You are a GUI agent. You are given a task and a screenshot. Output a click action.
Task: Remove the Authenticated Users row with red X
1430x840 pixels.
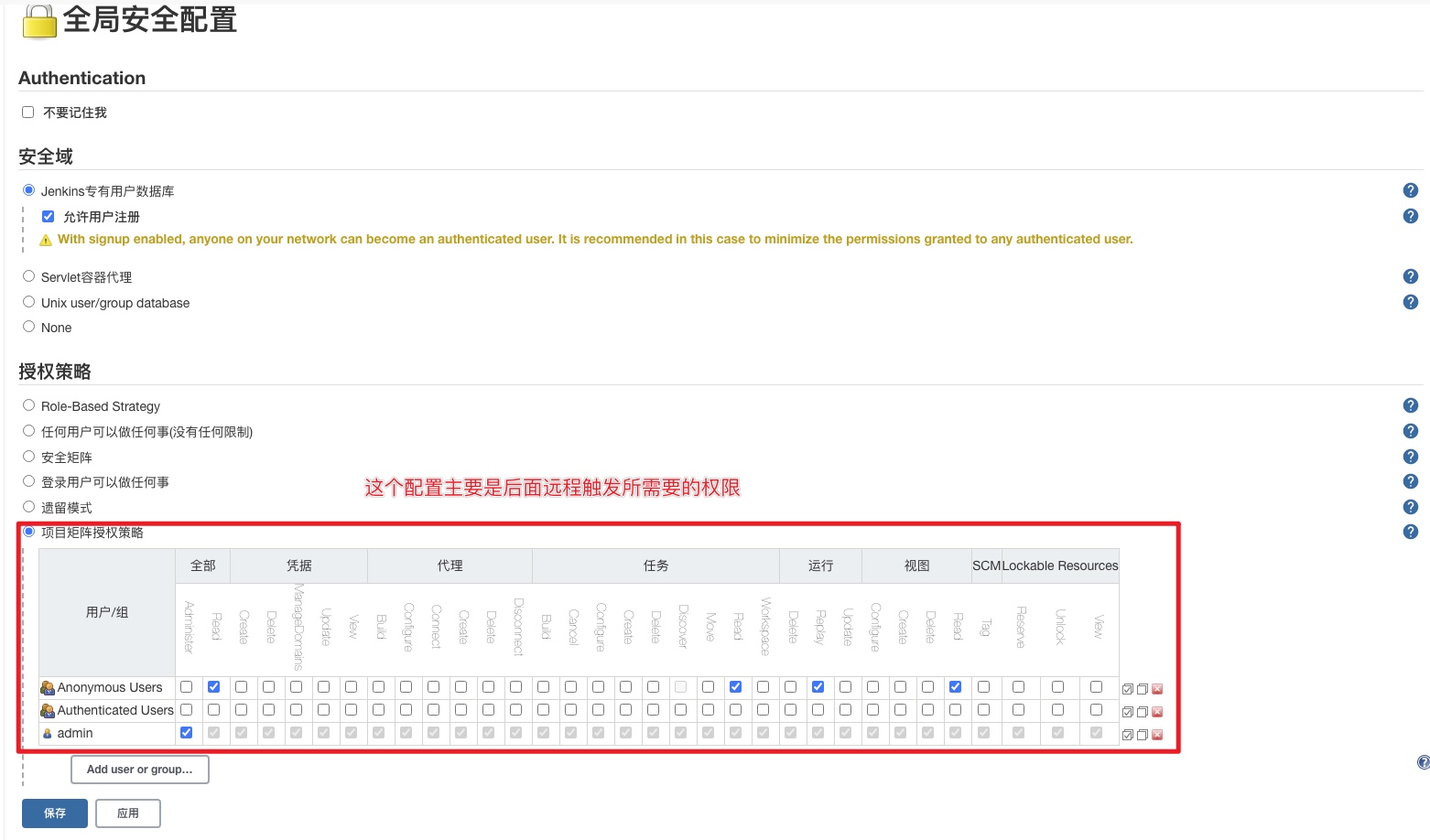(1157, 712)
